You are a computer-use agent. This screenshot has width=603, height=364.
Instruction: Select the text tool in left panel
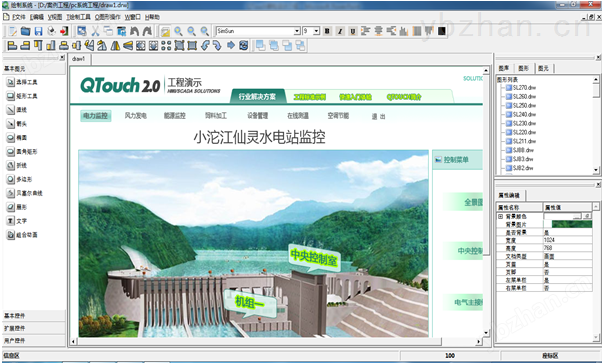point(17,221)
